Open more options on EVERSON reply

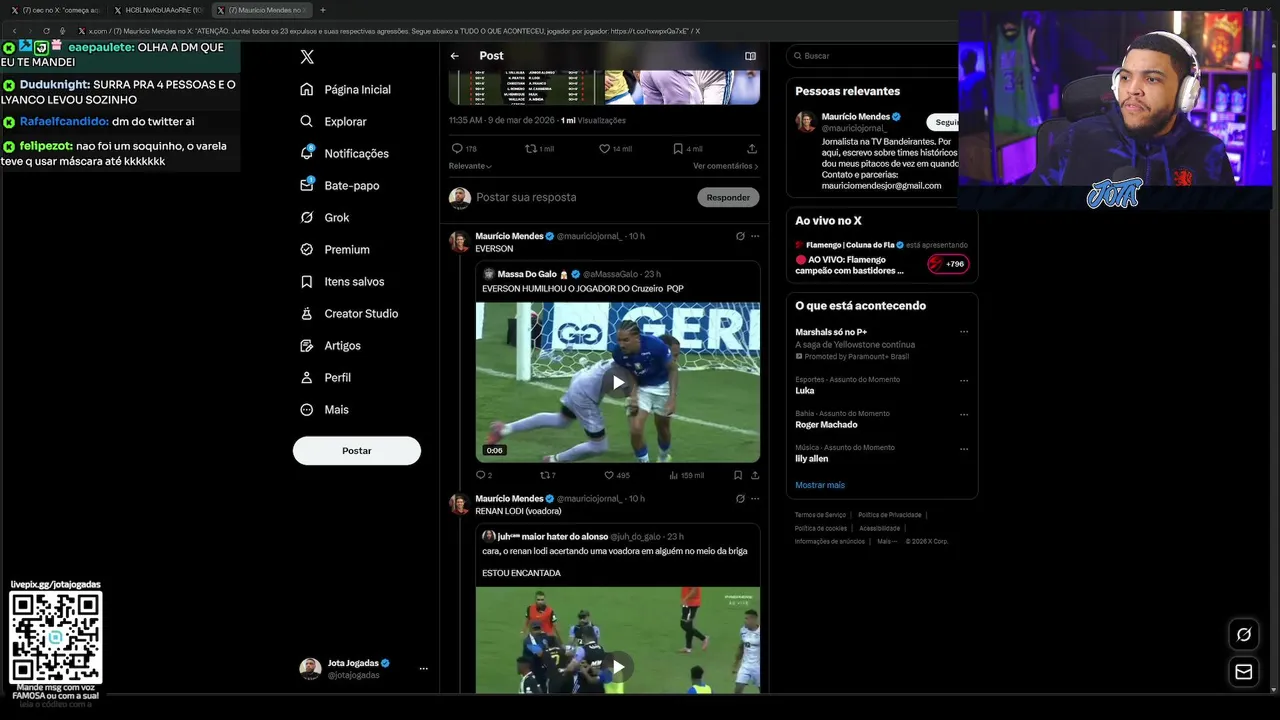coord(755,236)
